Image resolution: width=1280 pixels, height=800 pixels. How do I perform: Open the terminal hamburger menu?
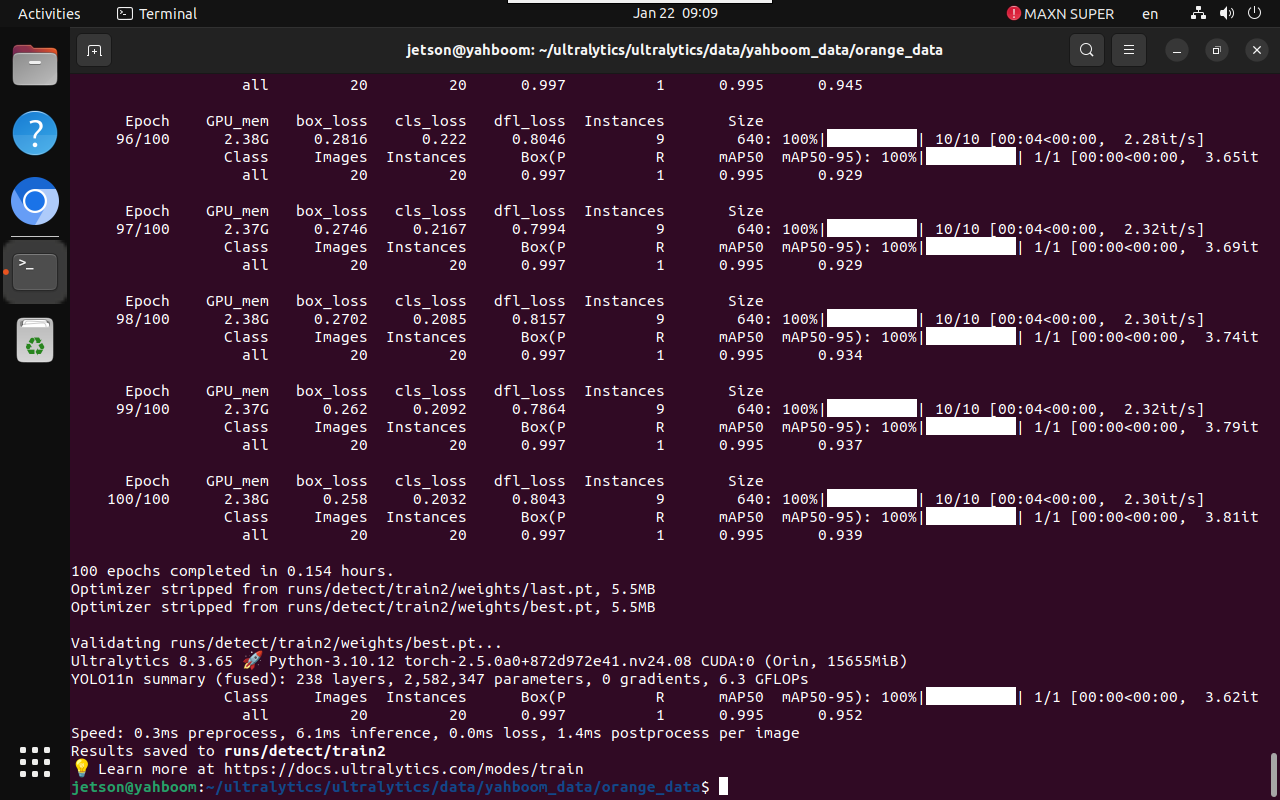(x=1129, y=50)
